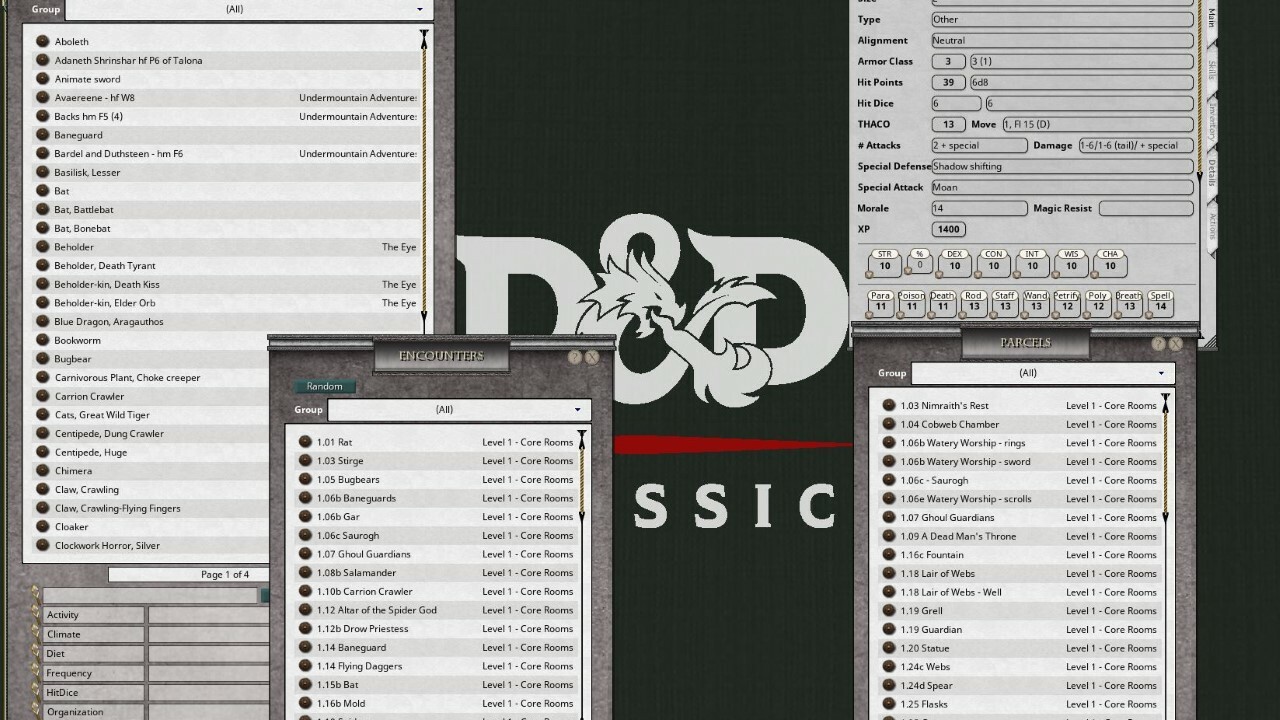Select the Basilisk, Lesser token icon
1280x720 pixels.
click(x=42, y=171)
